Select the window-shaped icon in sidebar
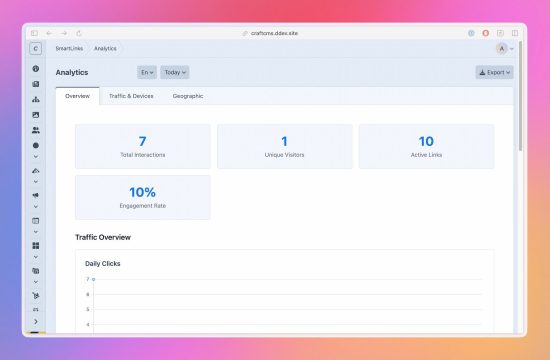Image resolution: width=550 pixels, height=360 pixels. pos(35,221)
